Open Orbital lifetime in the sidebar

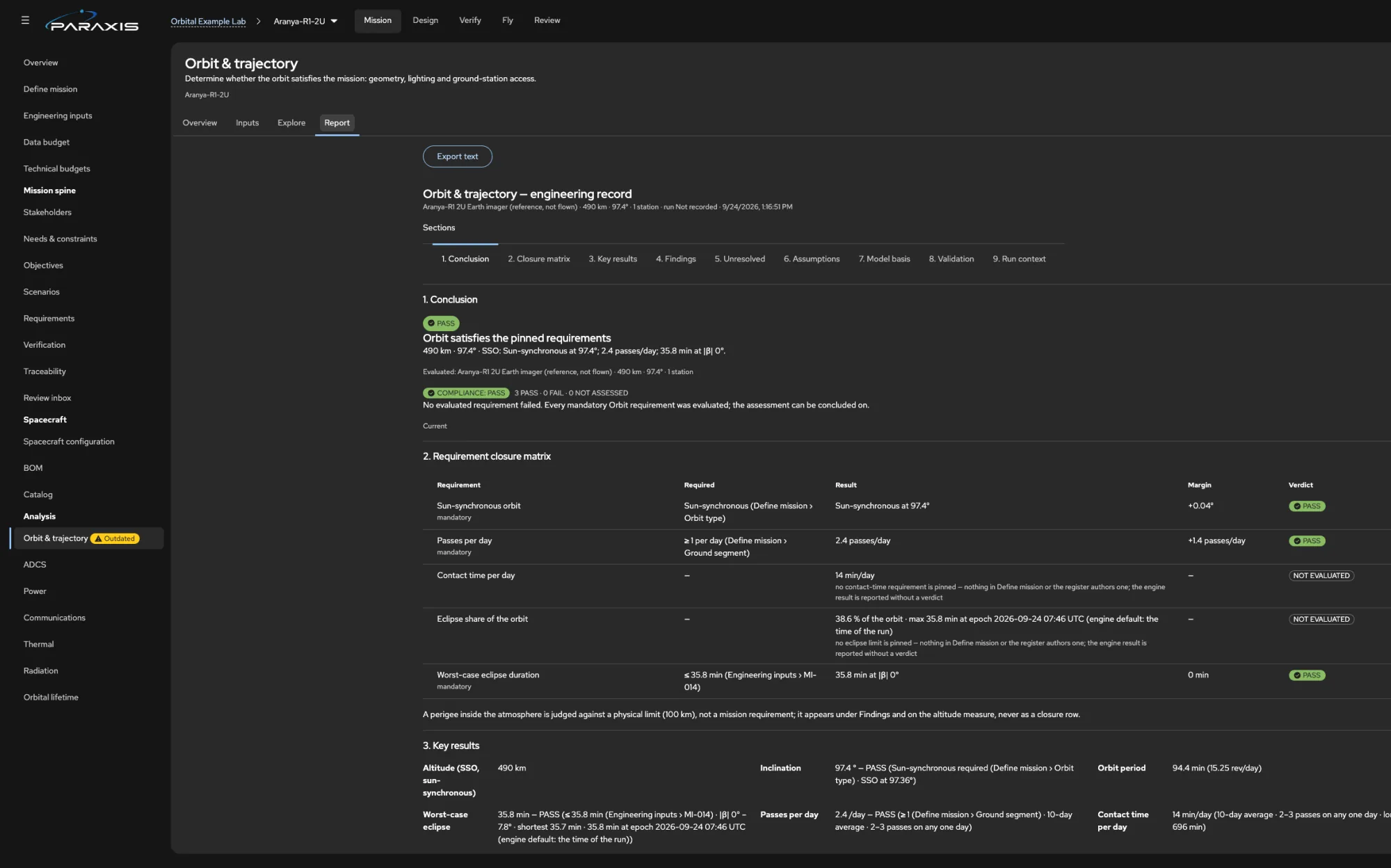click(x=51, y=697)
